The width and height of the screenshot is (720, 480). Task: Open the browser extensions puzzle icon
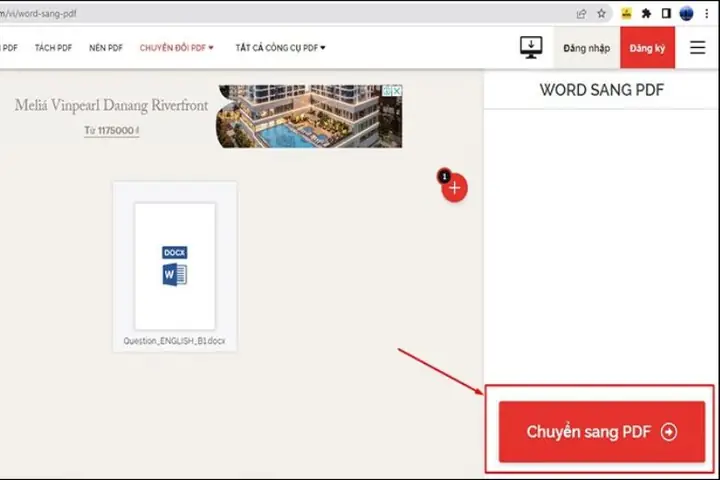[x=646, y=14]
